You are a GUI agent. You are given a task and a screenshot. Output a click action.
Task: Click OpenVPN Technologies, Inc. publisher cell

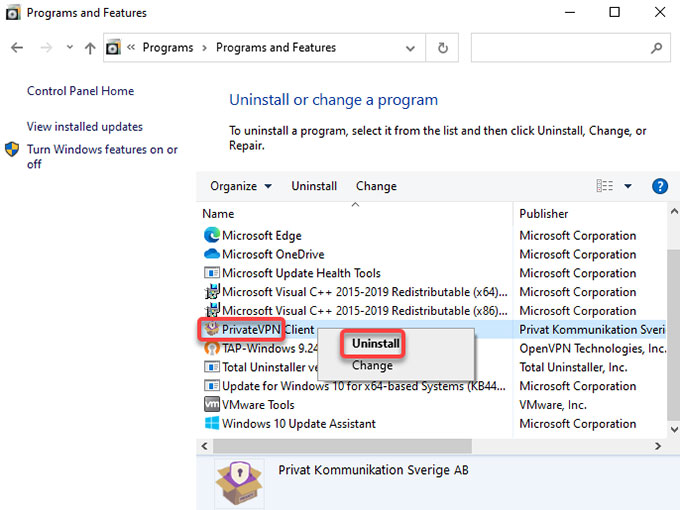click(x=592, y=348)
